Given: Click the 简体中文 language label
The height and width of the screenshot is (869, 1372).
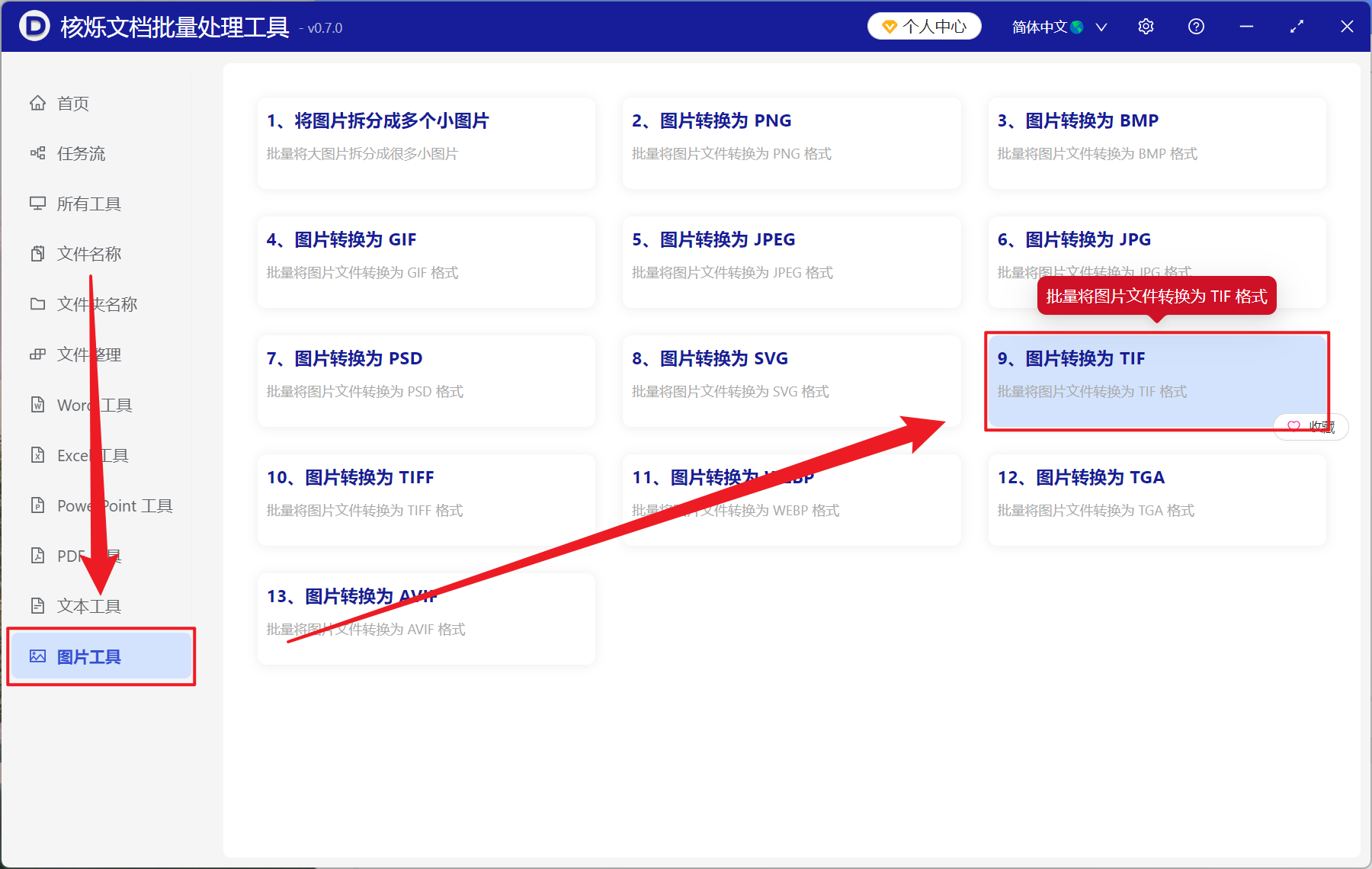Looking at the screenshot, I should 1040,27.
